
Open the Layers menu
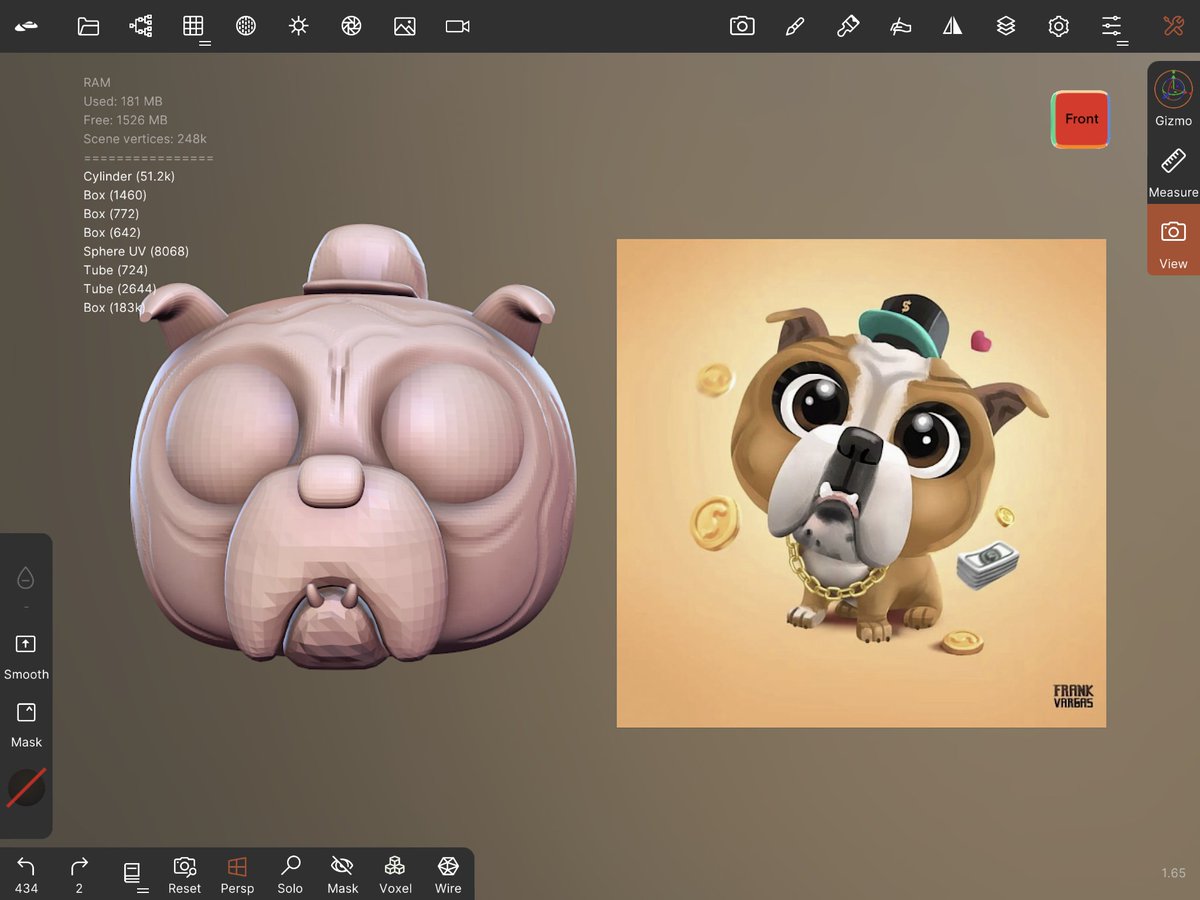(x=1006, y=26)
